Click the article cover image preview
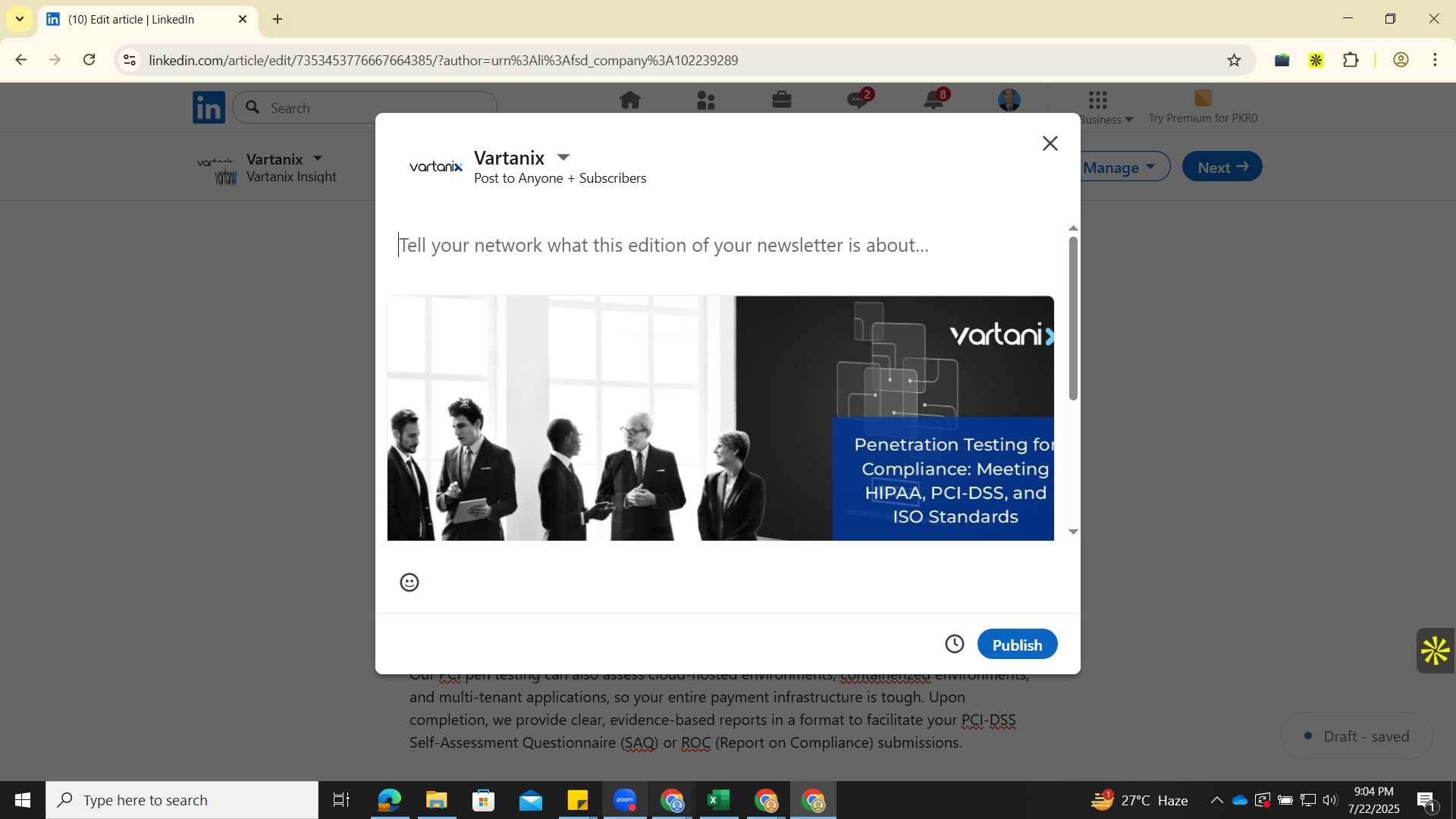Image resolution: width=1456 pixels, height=819 pixels. [x=720, y=418]
